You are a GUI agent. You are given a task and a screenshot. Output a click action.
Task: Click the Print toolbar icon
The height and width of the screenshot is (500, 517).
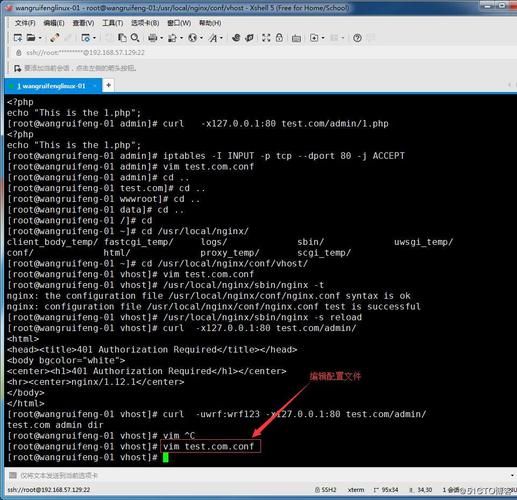coord(153,38)
